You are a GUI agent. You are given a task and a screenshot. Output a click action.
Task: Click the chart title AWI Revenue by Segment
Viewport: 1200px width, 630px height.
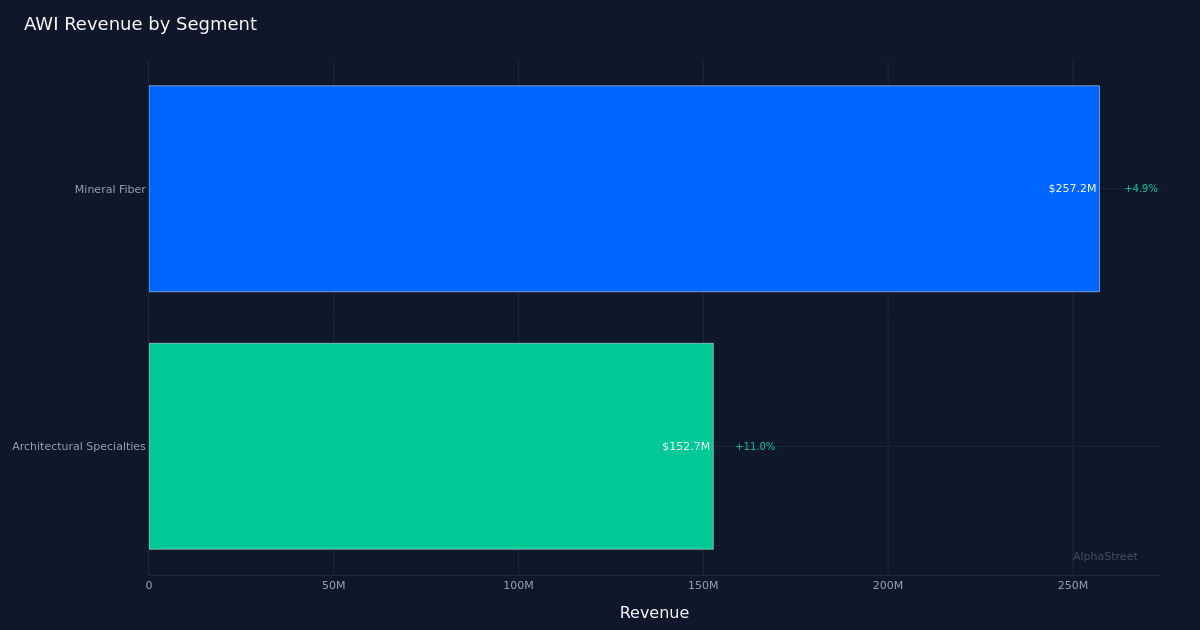coord(140,23)
